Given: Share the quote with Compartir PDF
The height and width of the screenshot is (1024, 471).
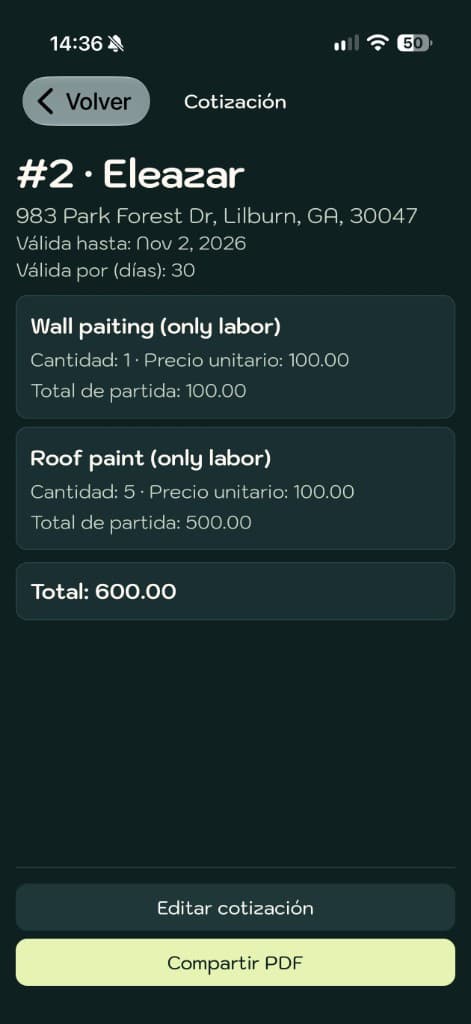Looking at the screenshot, I should [235, 963].
